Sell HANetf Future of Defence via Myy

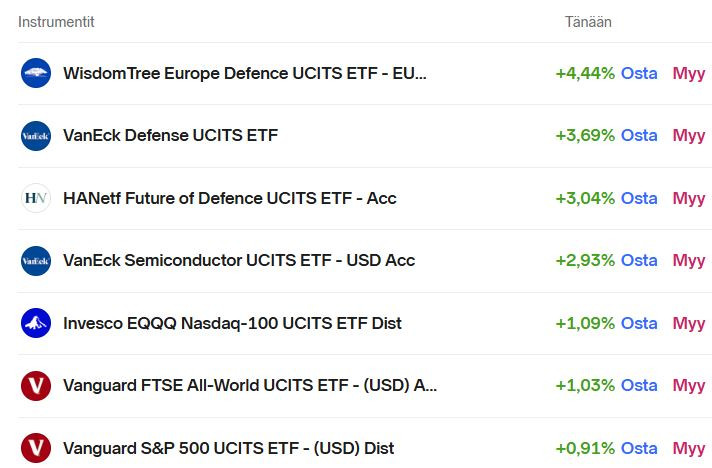tap(689, 198)
